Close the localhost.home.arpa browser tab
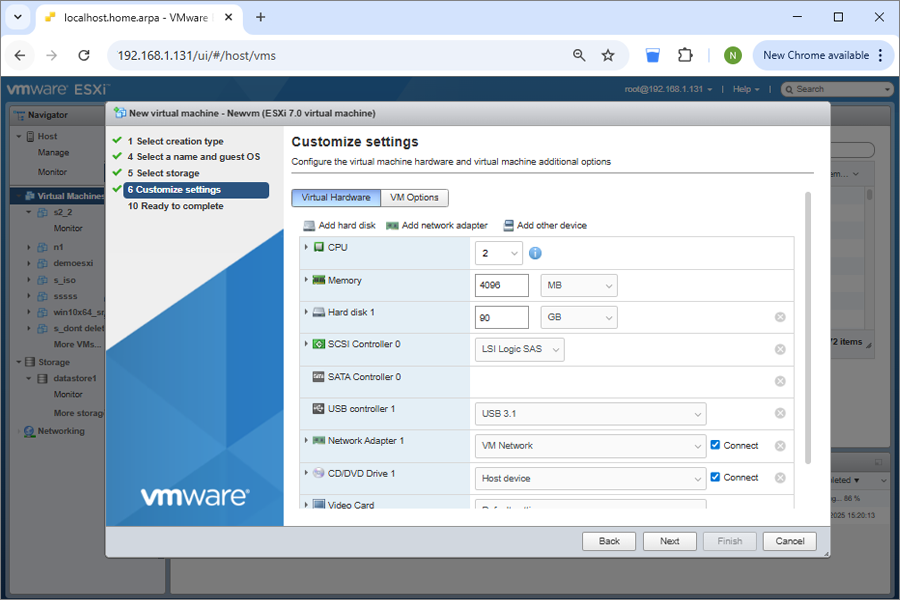 click(228, 17)
